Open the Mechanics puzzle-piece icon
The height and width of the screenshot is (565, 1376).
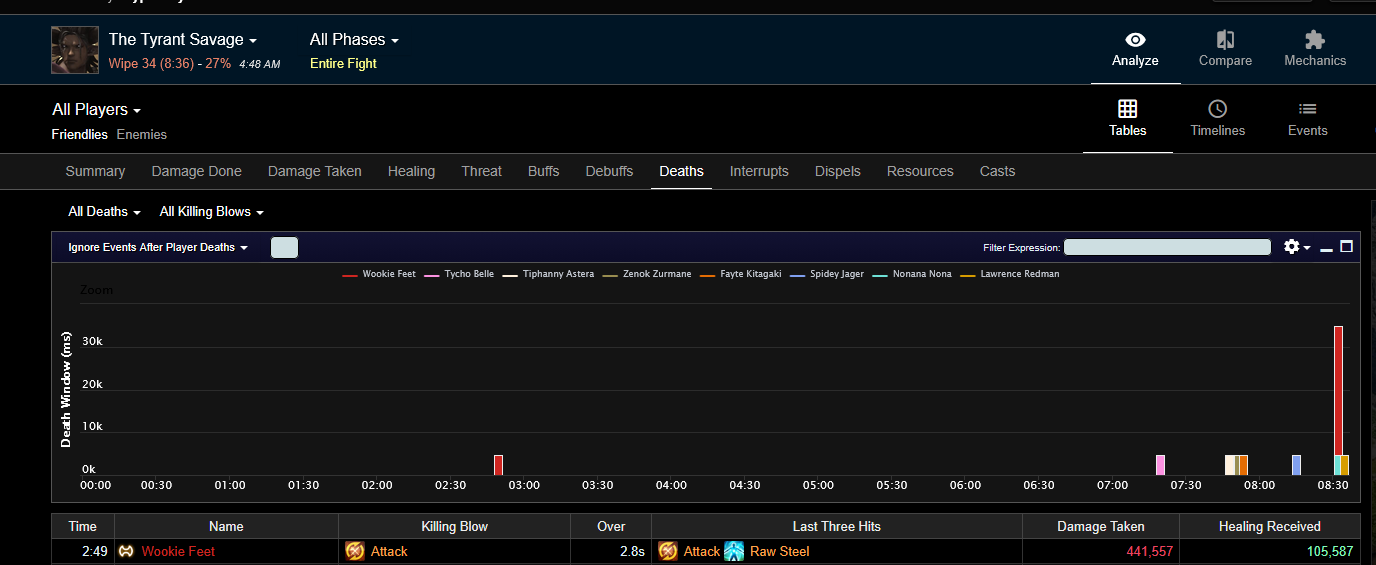(1315, 40)
